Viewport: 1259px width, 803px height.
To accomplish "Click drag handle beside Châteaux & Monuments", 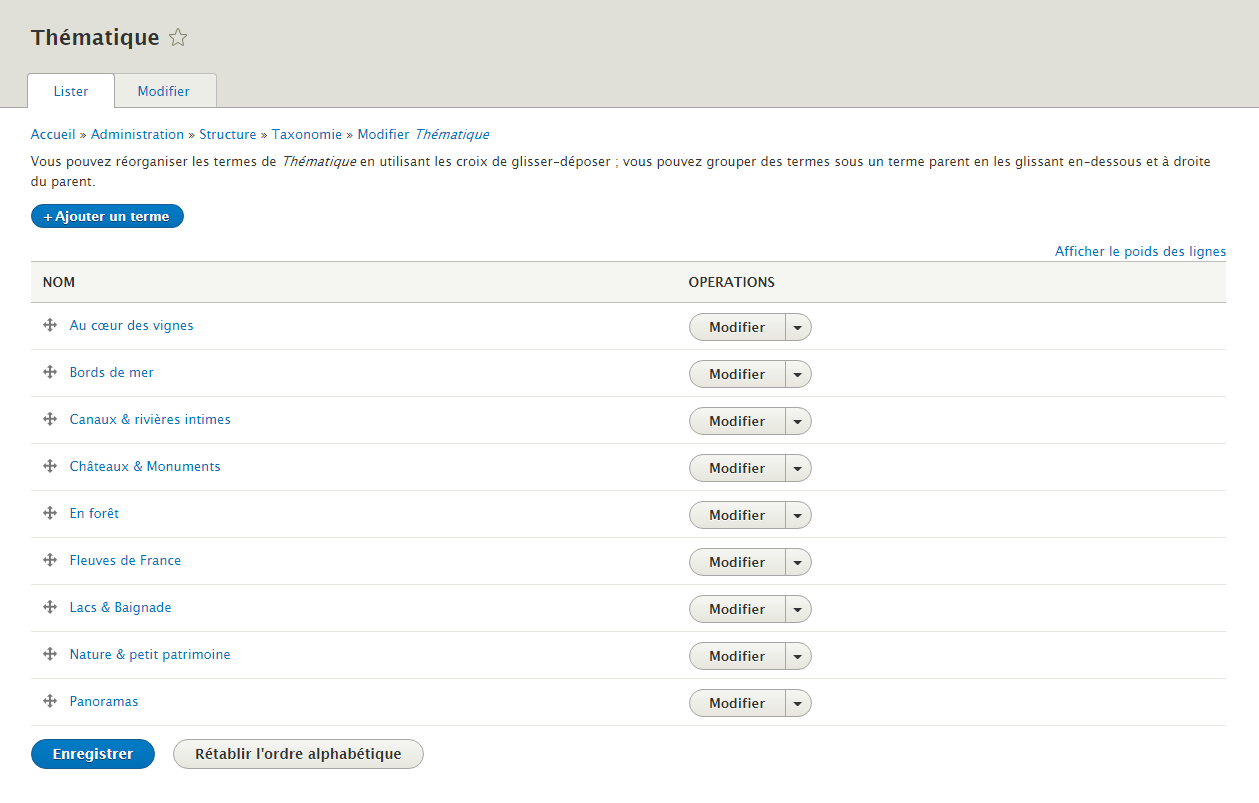I will coord(49,466).
